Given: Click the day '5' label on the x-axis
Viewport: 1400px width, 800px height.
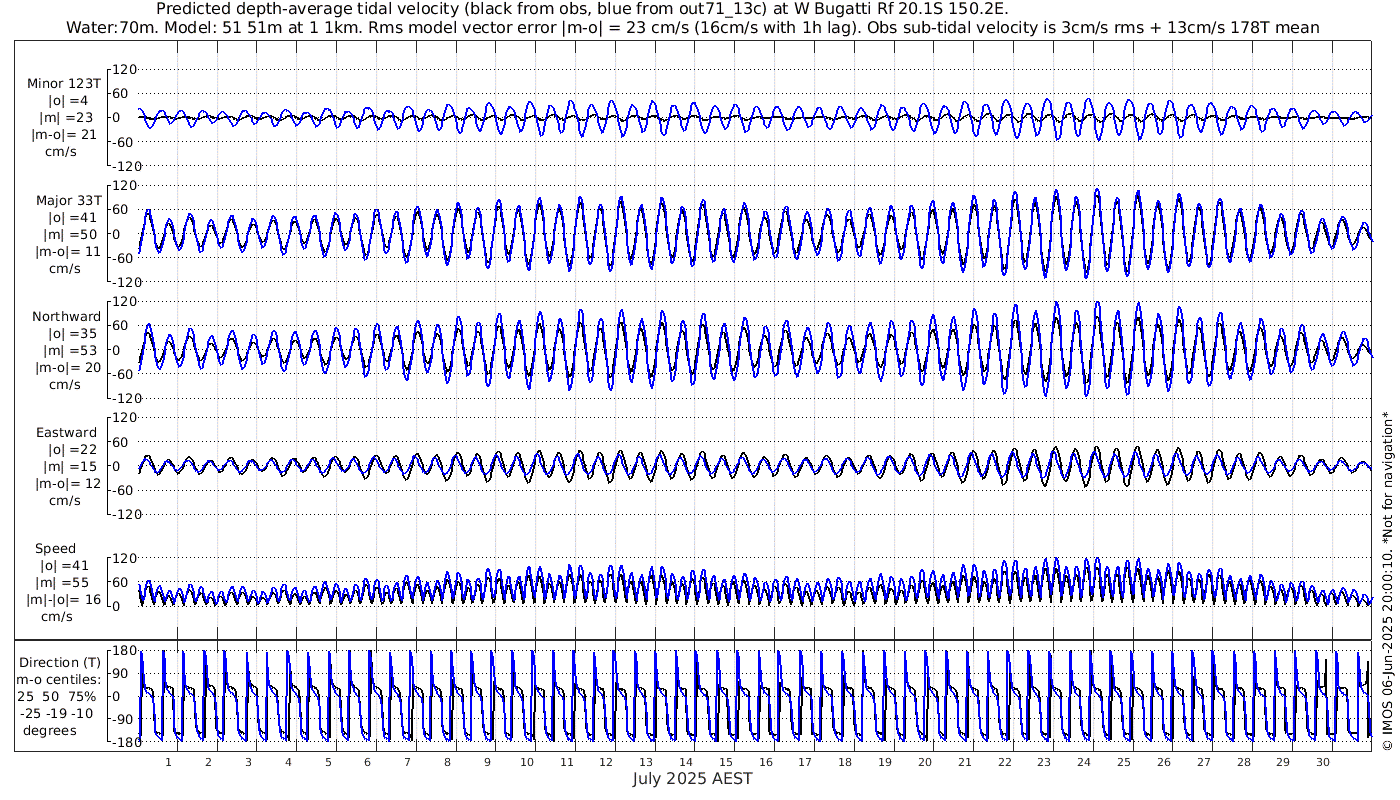Looking at the screenshot, I should pyautogui.click(x=327, y=762).
